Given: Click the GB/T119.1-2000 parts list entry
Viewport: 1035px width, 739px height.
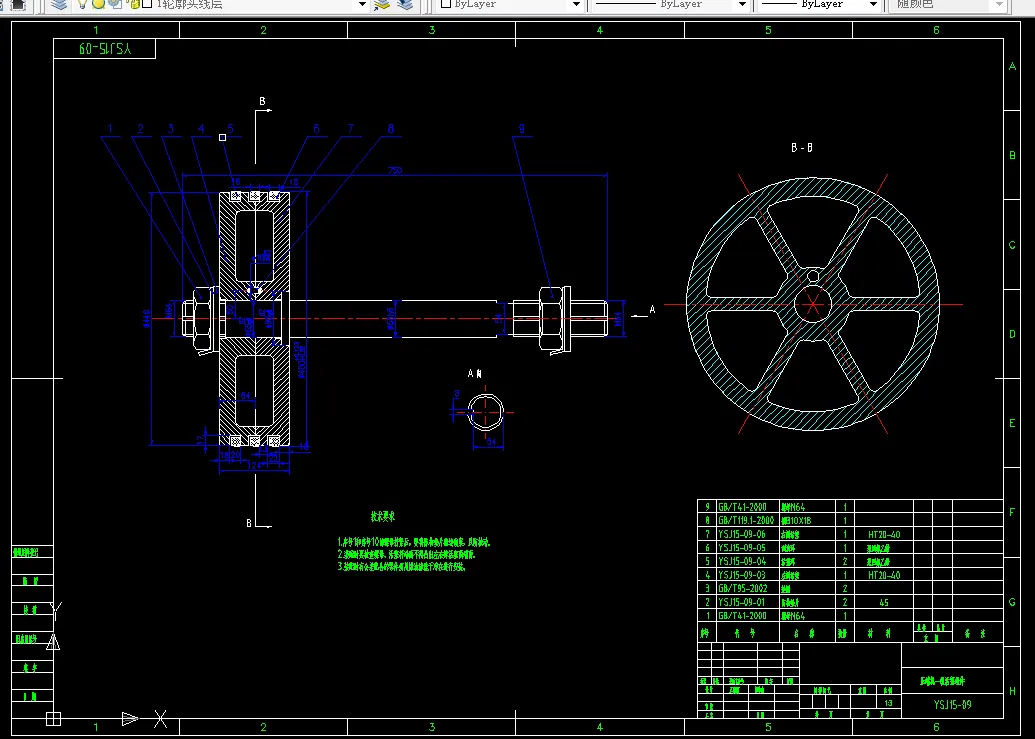Looking at the screenshot, I should [746, 521].
